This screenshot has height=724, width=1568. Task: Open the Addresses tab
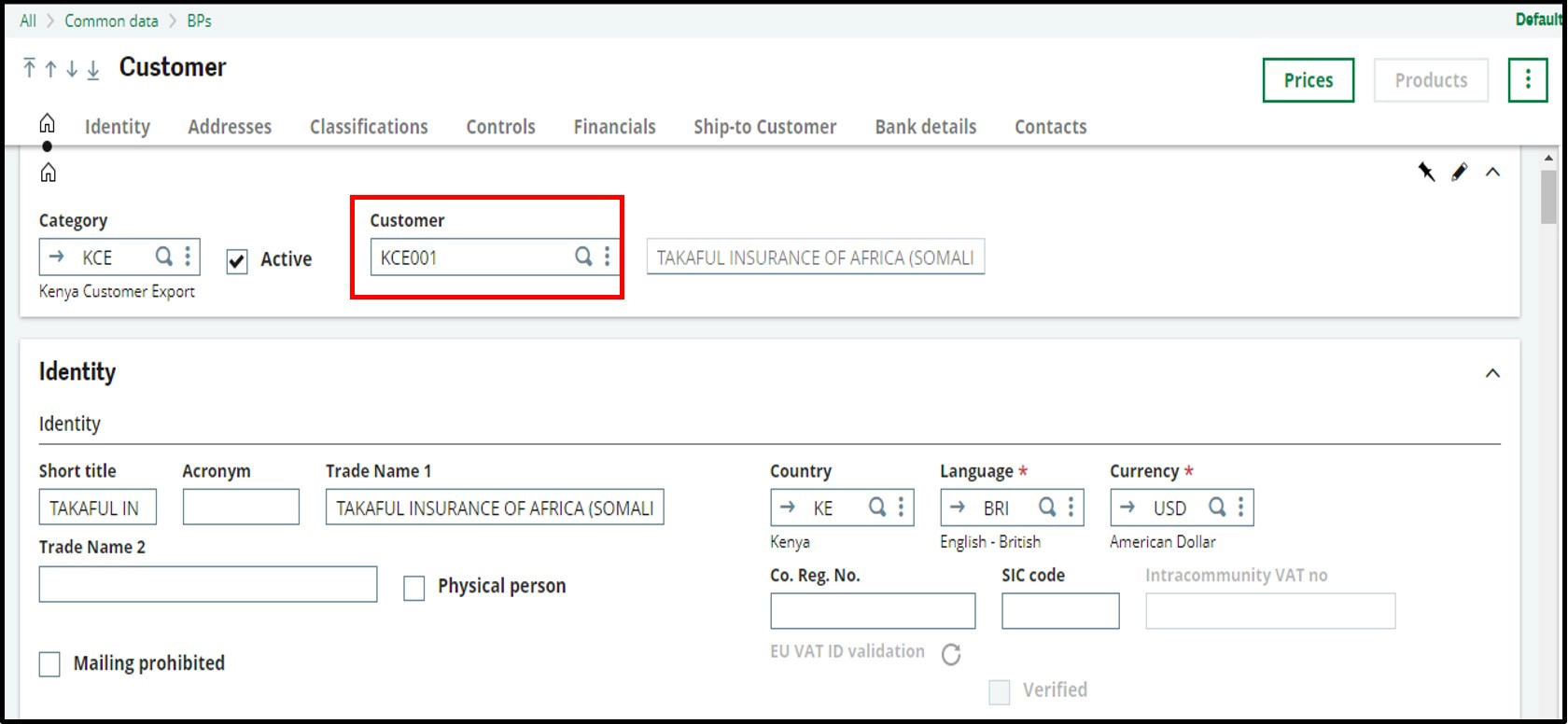[x=230, y=127]
